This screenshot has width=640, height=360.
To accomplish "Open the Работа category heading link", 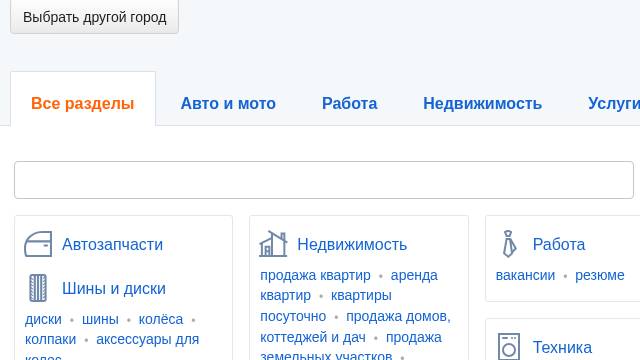I will pos(559,244).
